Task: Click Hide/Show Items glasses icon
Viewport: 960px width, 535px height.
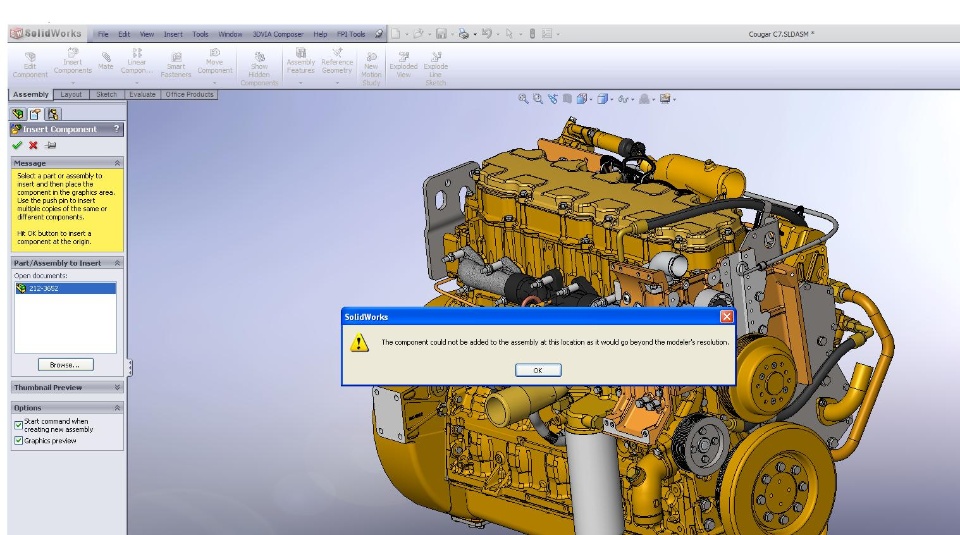Action: 623,99
